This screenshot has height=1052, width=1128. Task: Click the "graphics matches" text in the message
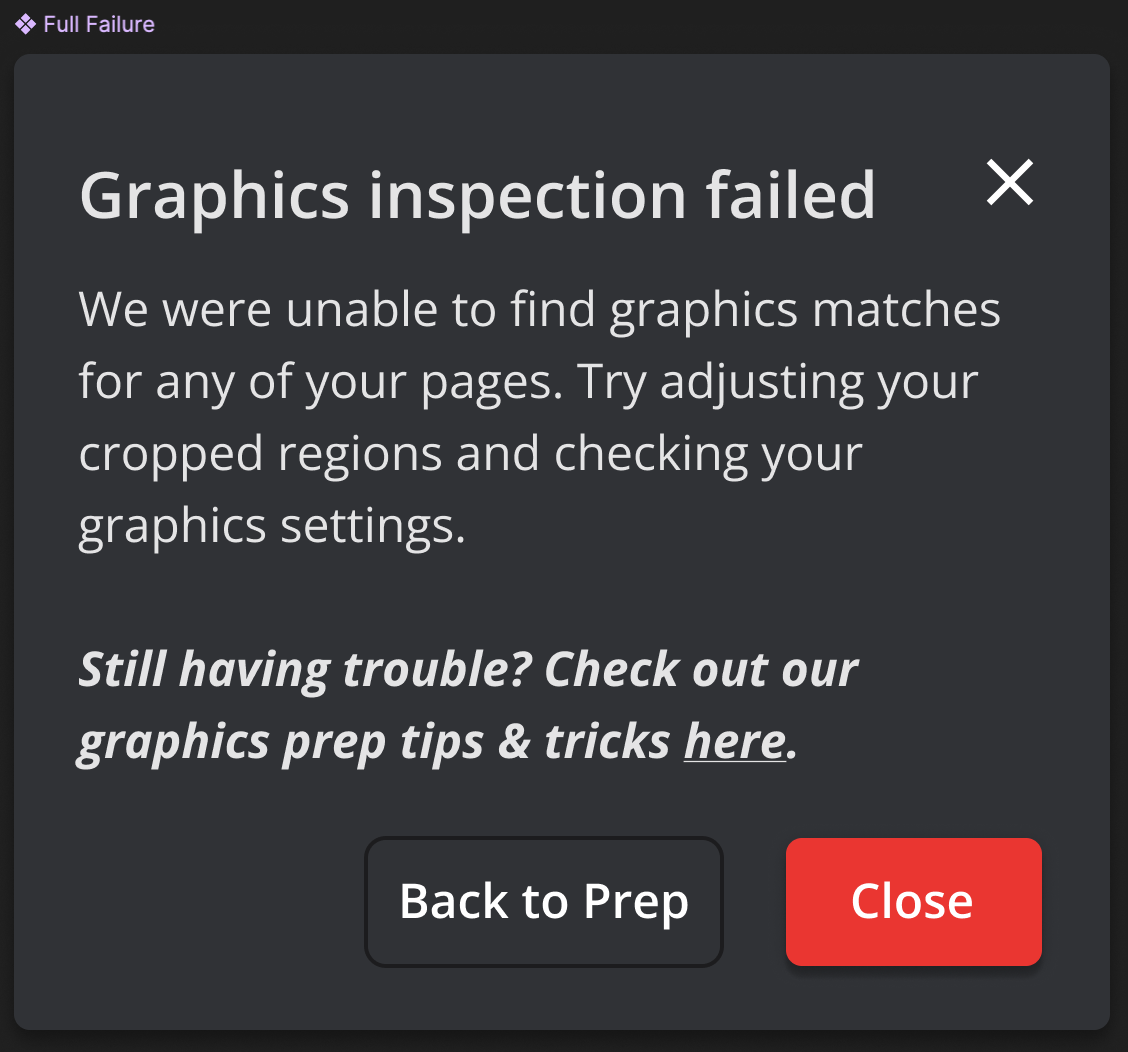click(x=805, y=310)
